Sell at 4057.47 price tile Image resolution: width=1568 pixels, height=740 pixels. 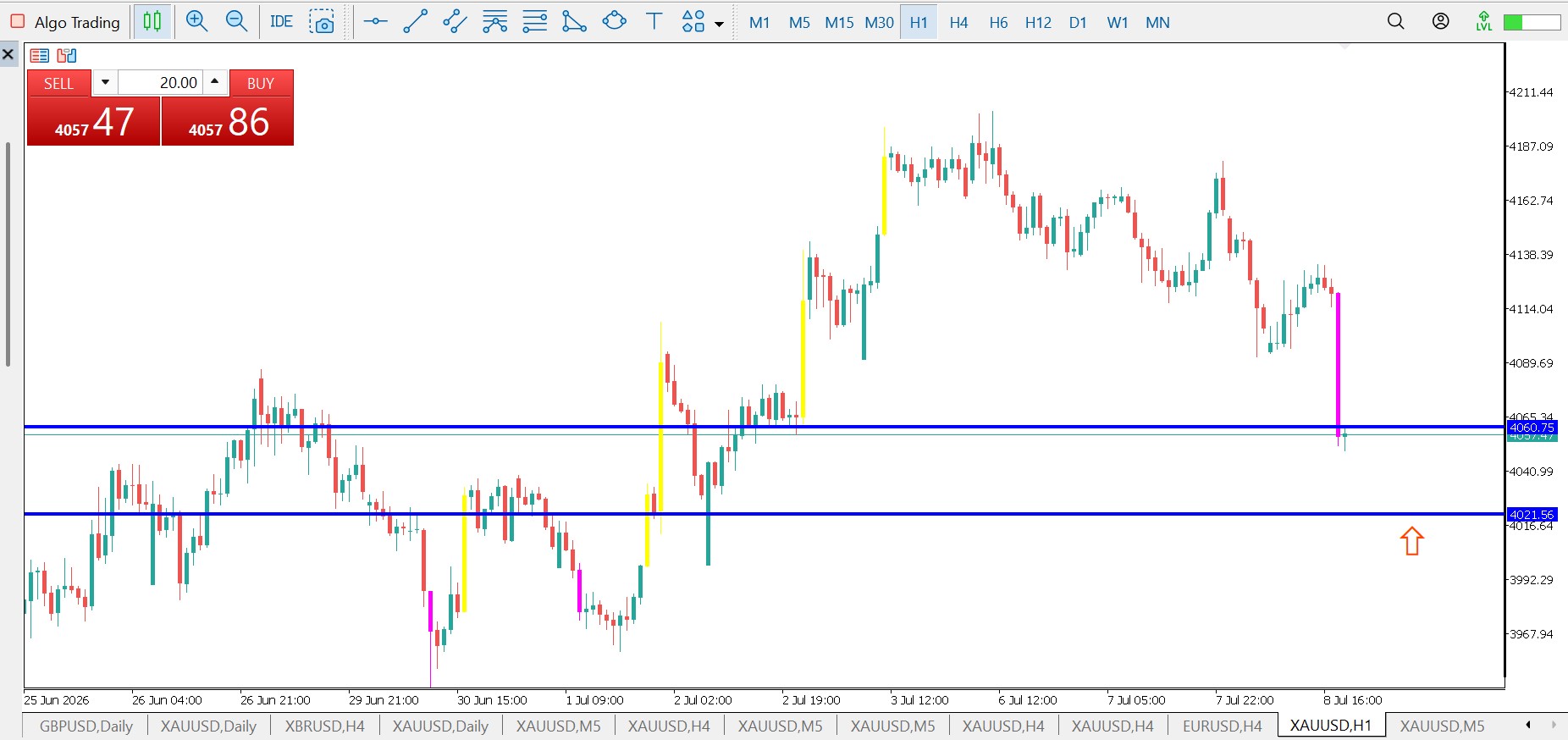coord(94,121)
